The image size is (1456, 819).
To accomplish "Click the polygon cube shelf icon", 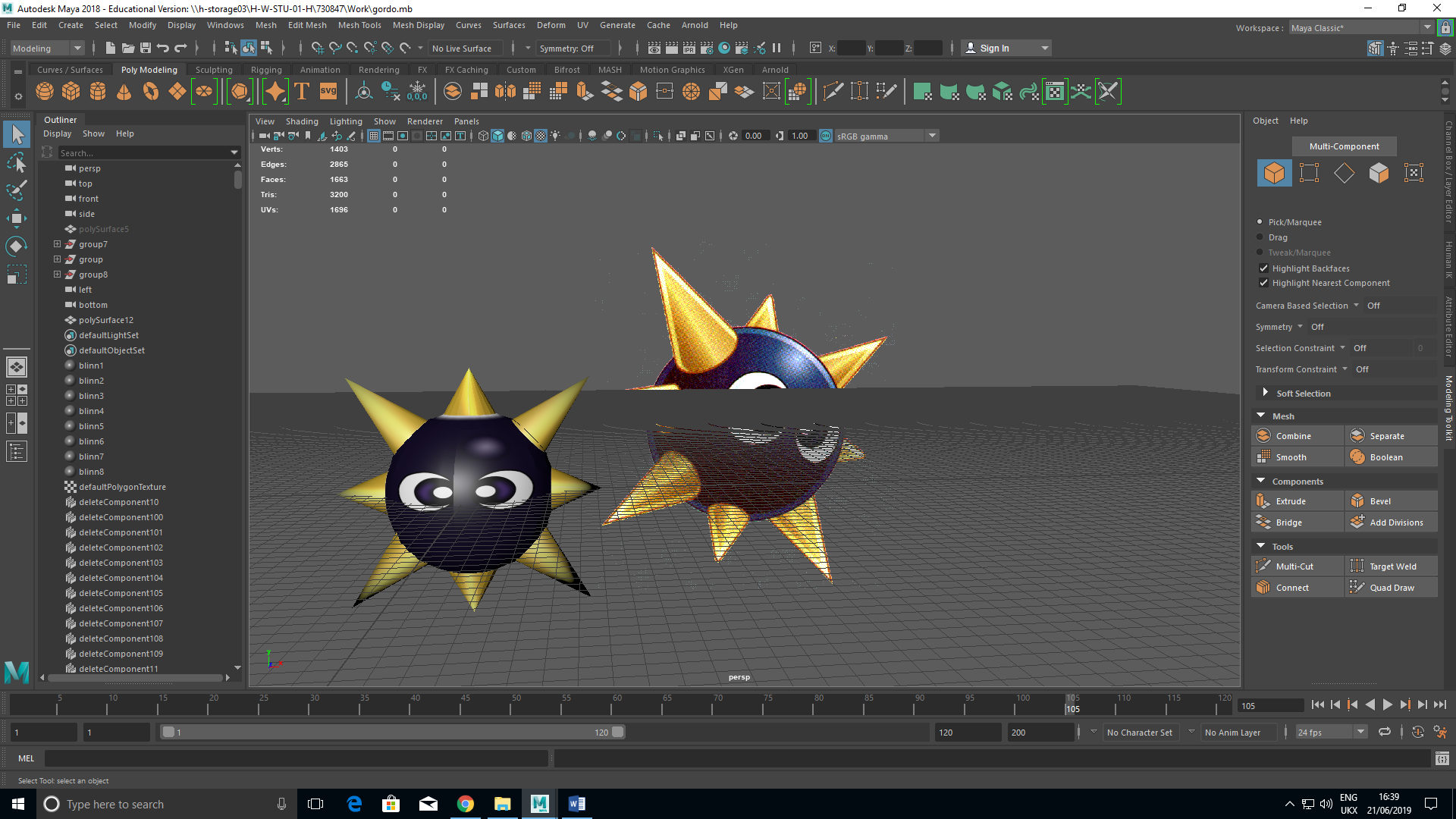I will (71, 92).
